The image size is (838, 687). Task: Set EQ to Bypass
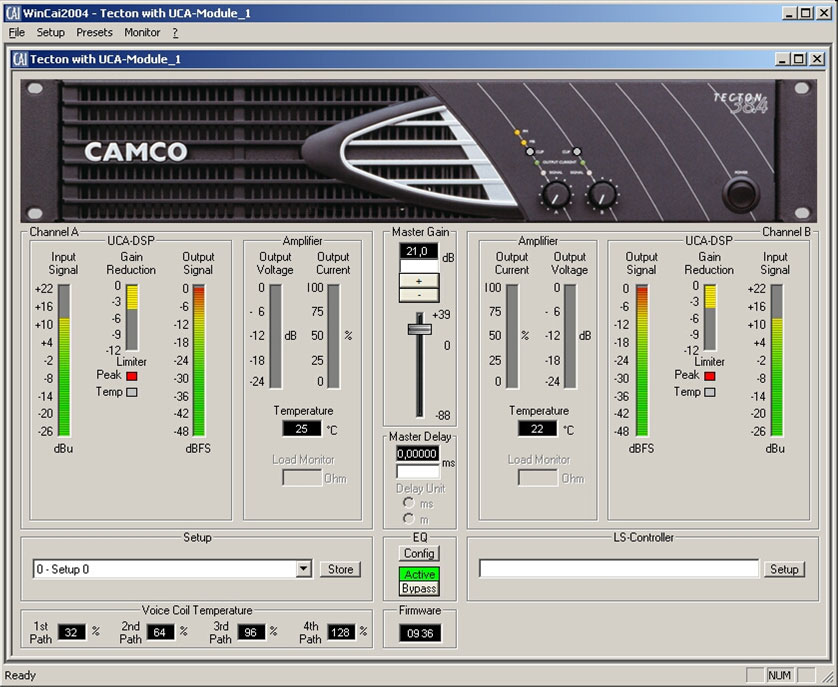(x=420, y=589)
